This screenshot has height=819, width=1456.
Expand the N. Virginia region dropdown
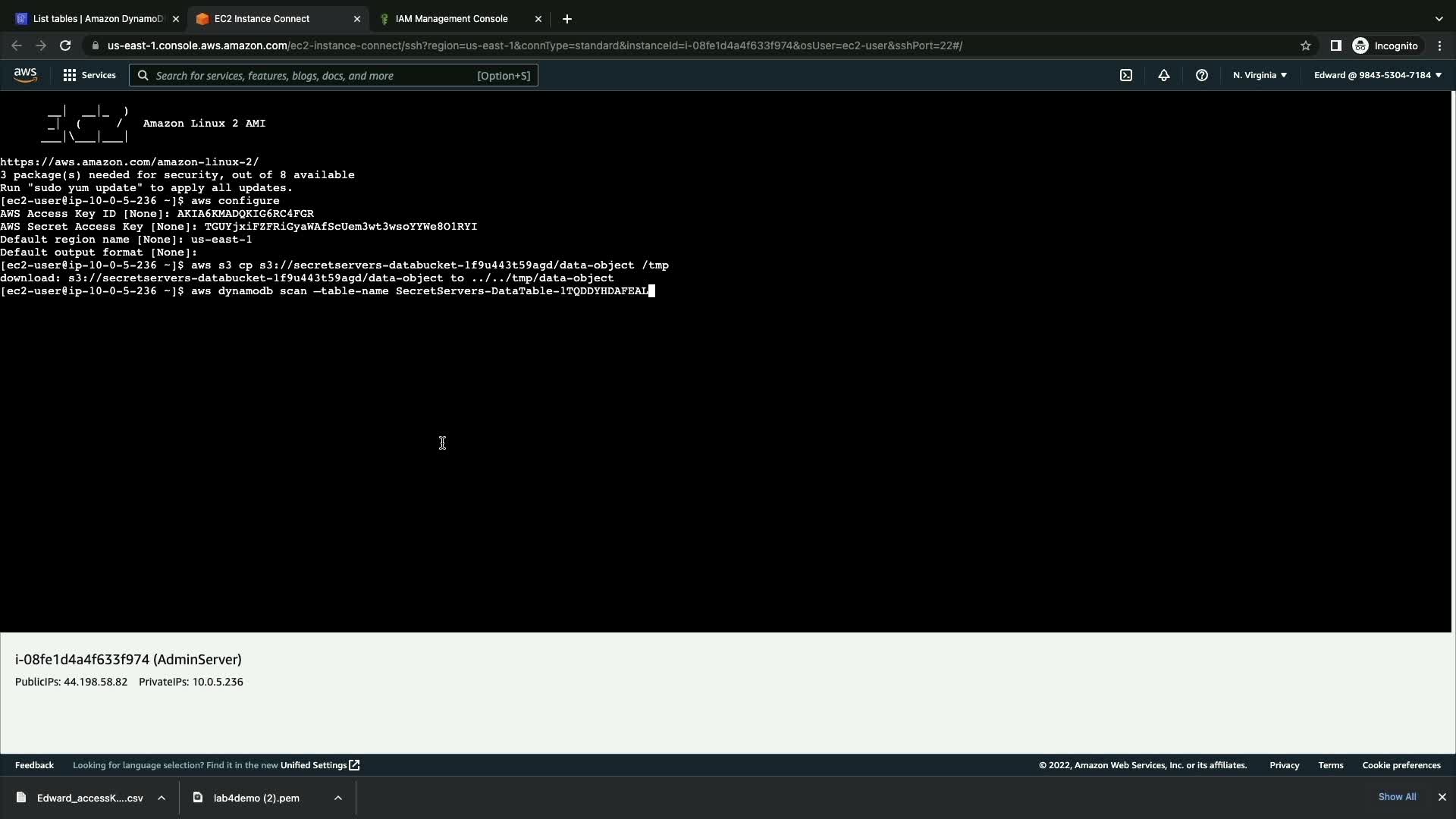tap(1260, 75)
